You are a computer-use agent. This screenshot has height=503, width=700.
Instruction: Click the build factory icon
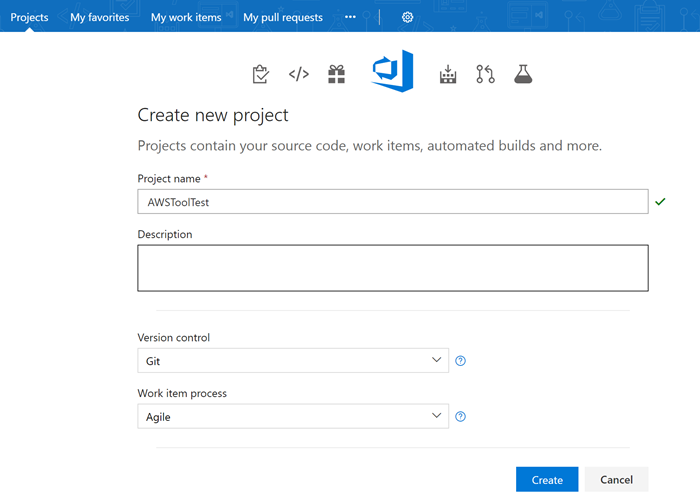[x=447, y=74]
